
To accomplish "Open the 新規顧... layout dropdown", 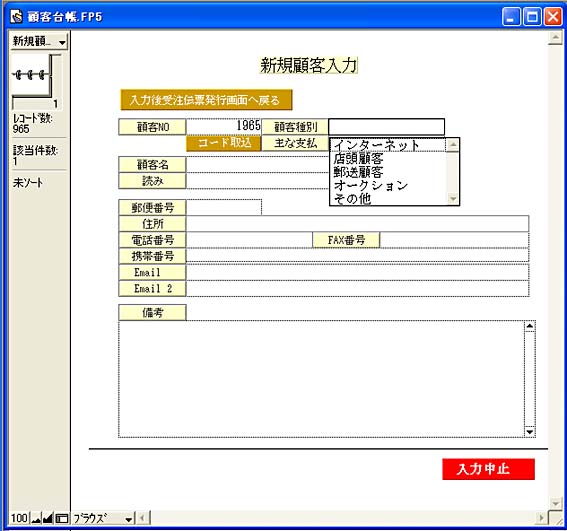I will pyautogui.click(x=39, y=42).
